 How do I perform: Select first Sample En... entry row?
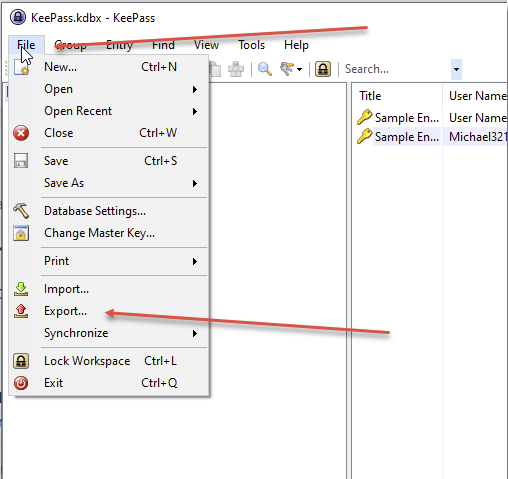point(407,118)
